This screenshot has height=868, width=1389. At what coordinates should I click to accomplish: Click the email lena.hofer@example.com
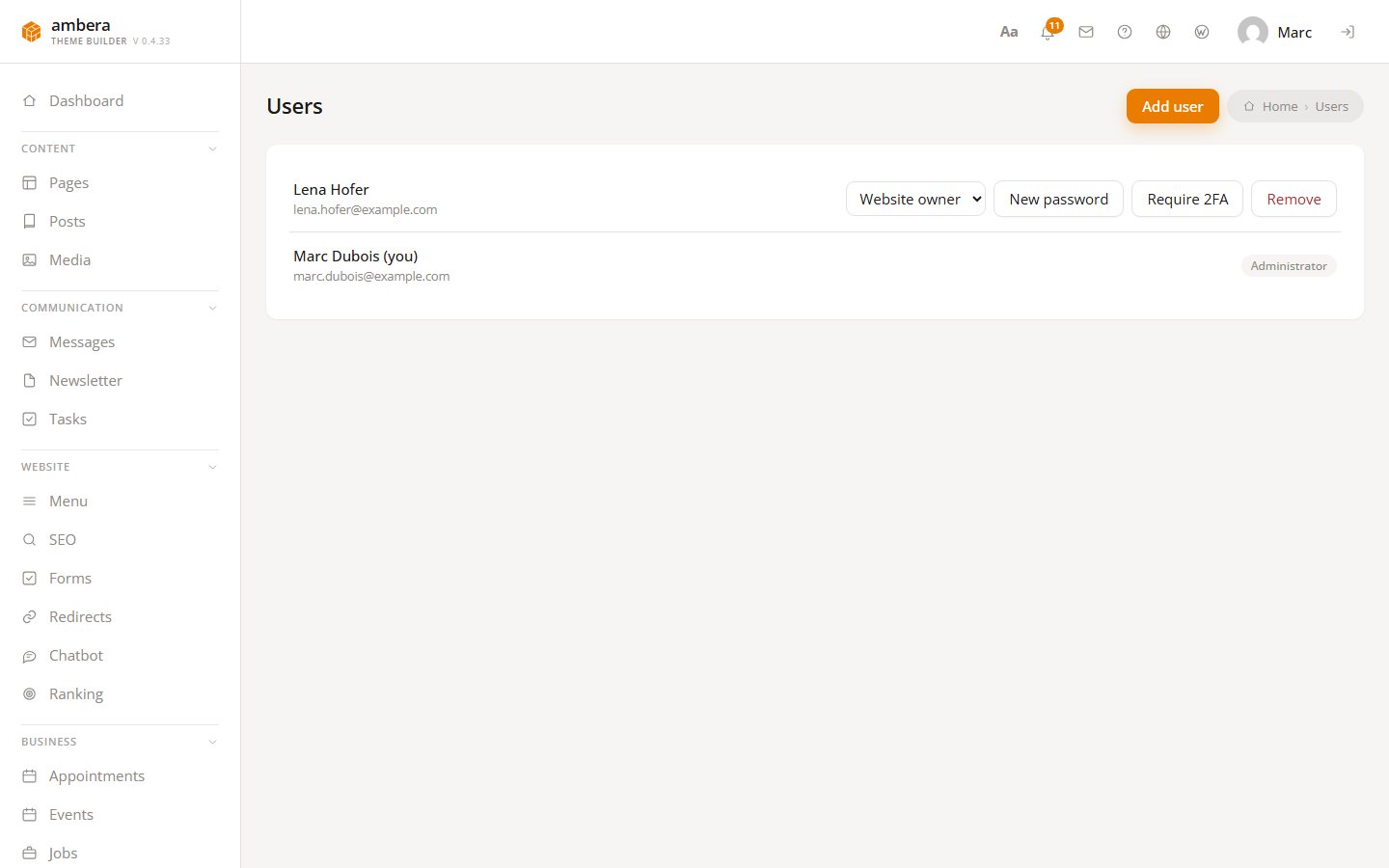point(365,209)
